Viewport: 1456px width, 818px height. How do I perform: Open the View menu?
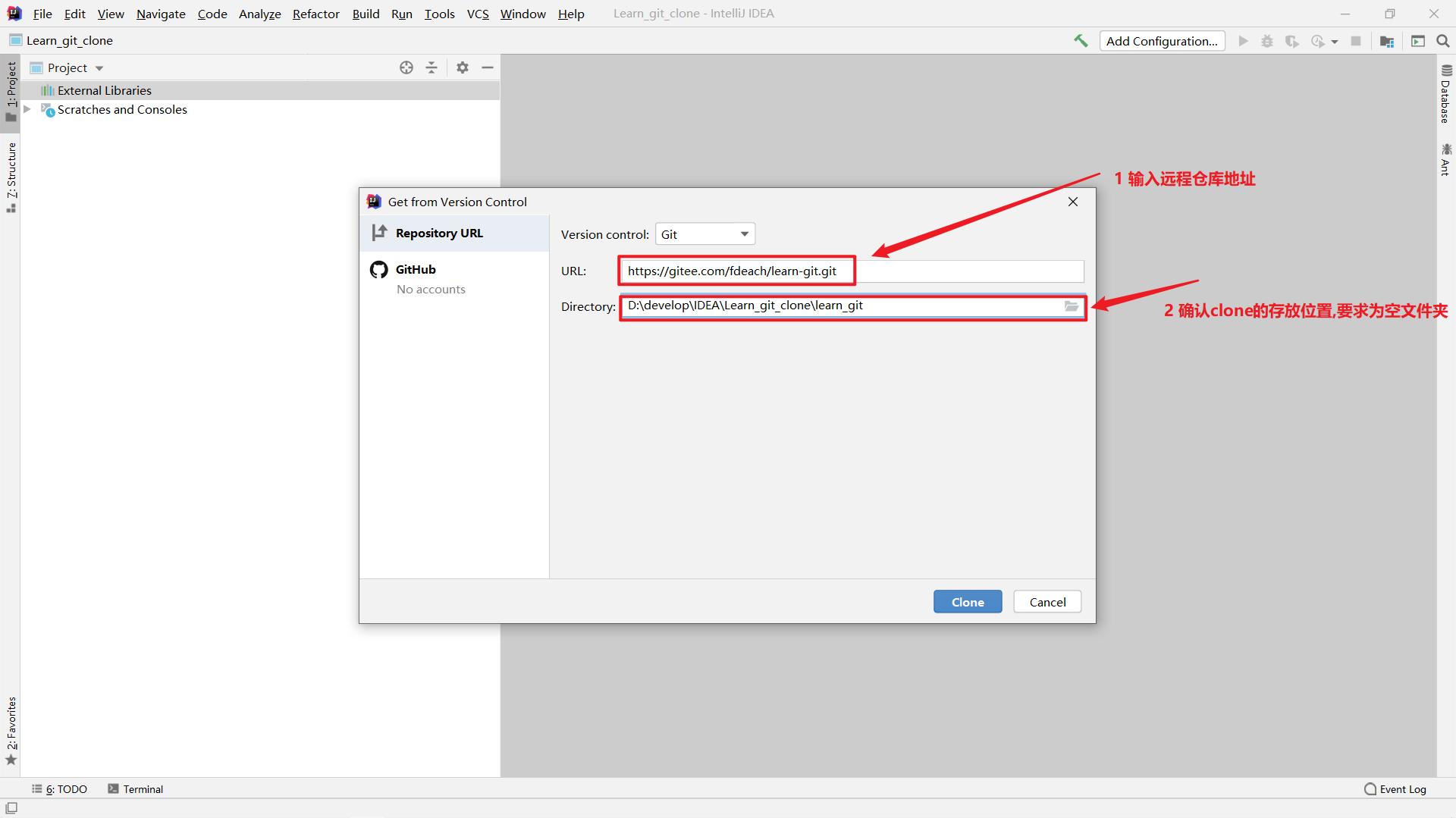[x=111, y=14]
